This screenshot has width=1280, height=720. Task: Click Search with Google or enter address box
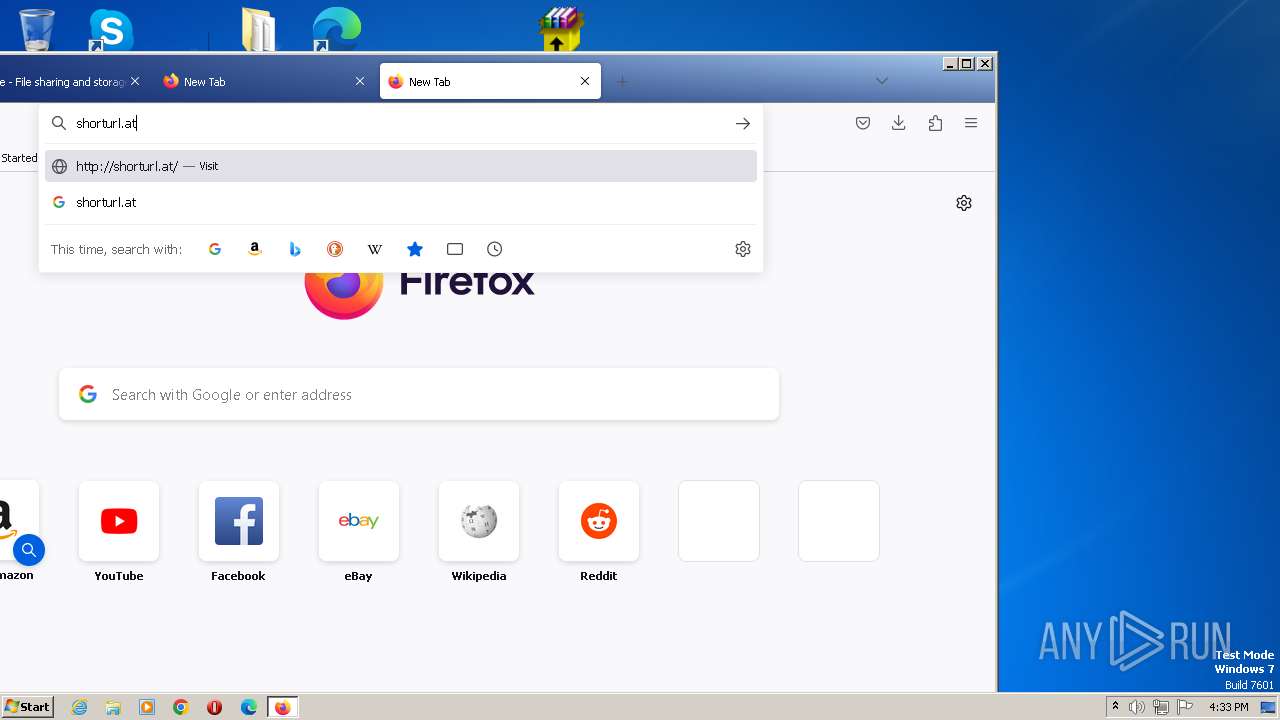[x=419, y=394]
